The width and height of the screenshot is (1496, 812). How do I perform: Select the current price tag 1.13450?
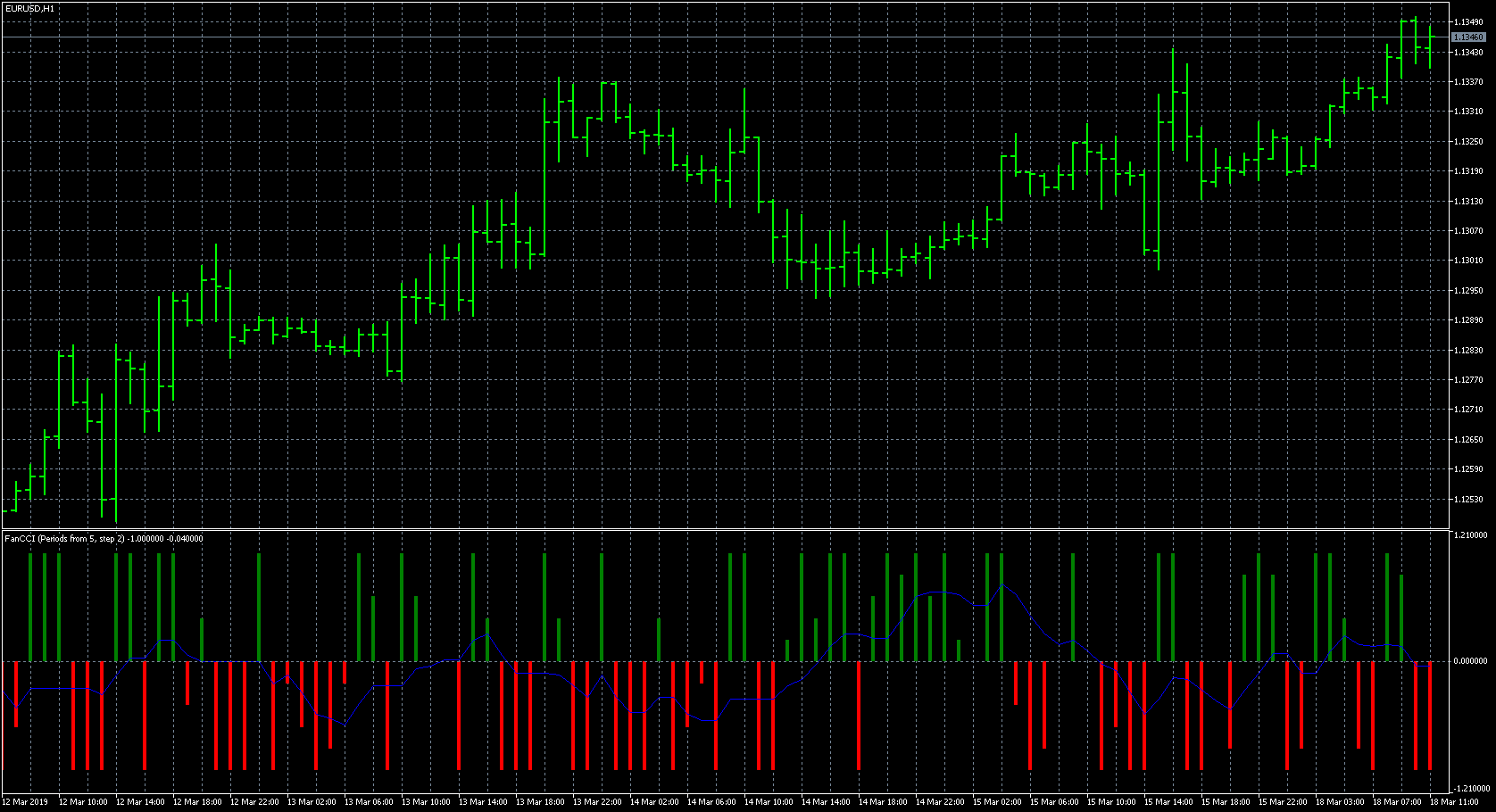click(x=1468, y=37)
